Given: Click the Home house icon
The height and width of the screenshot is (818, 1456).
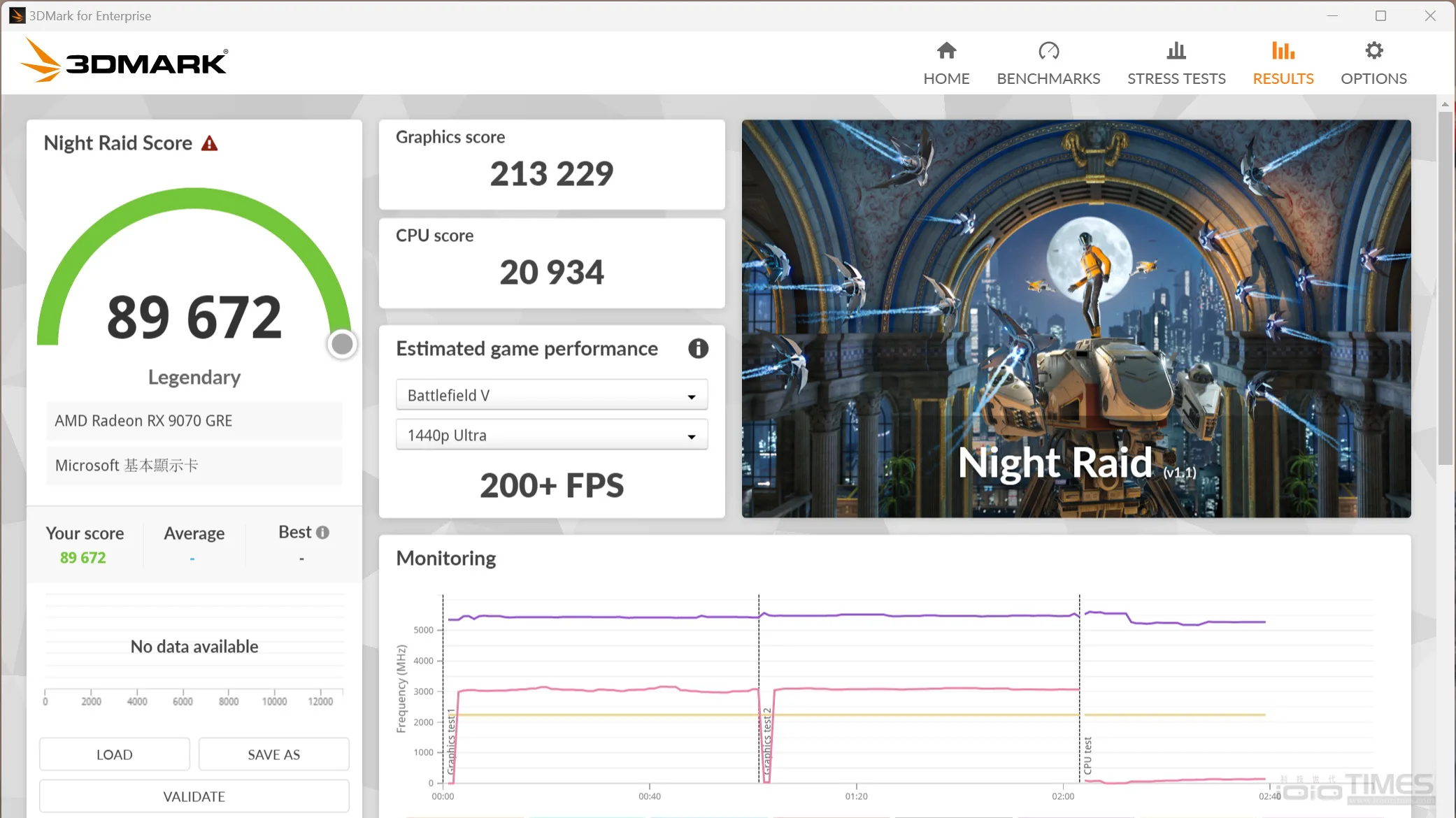Looking at the screenshot, I should [x=946, y=50].
